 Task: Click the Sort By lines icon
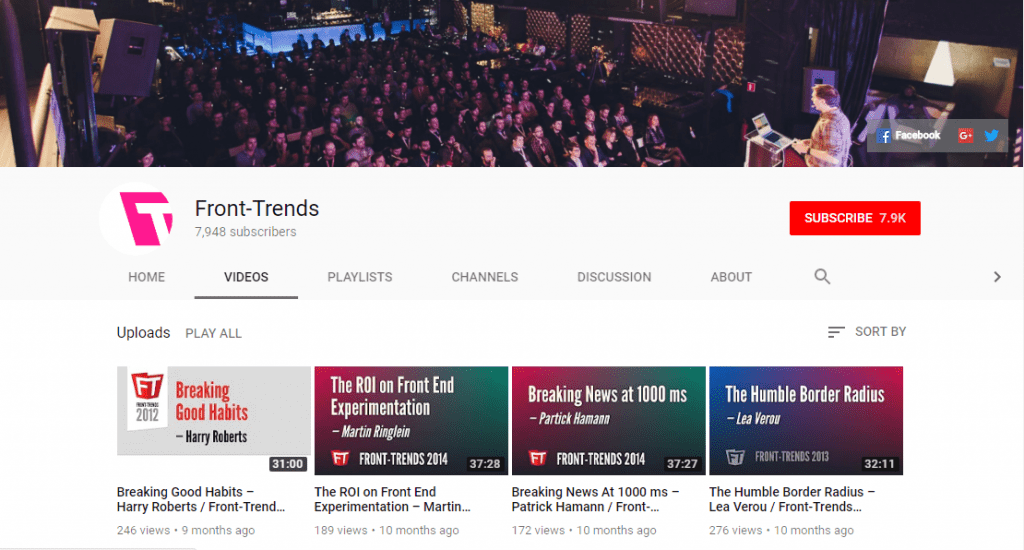tap(835, 332)
